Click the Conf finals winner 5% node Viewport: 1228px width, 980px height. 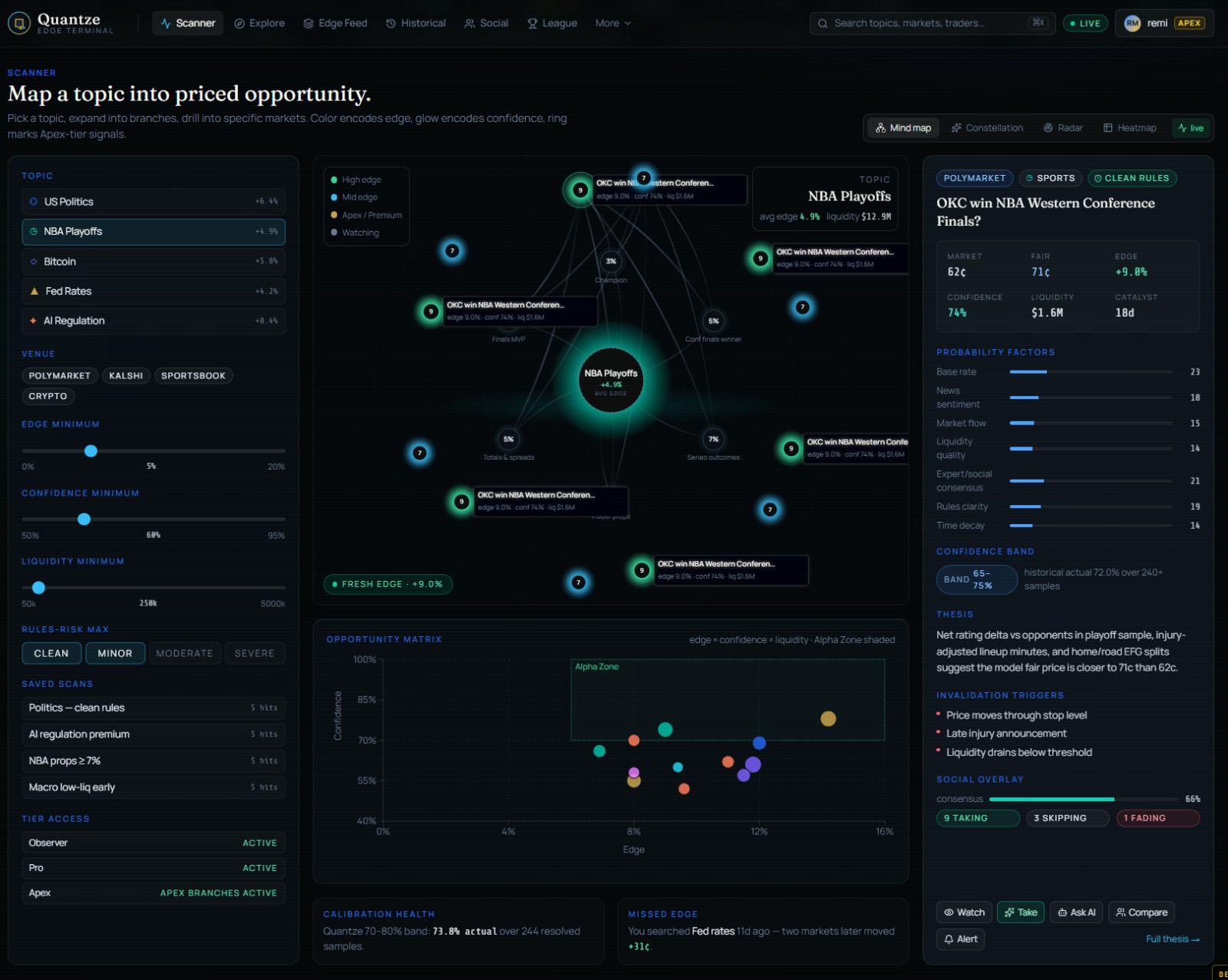(x=714, y=322)
